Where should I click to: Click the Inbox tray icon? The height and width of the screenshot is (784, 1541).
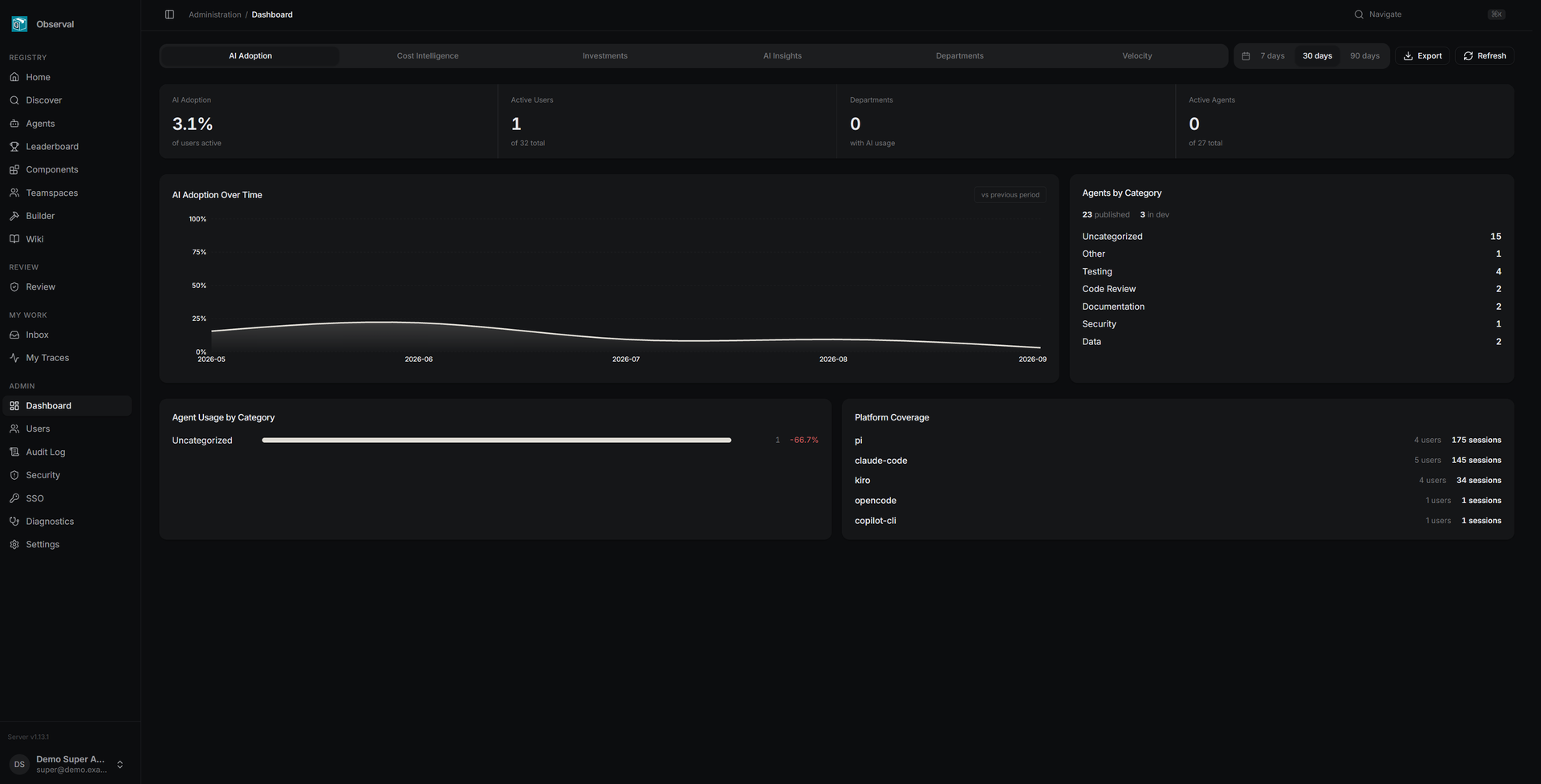[x=14, y=335]
